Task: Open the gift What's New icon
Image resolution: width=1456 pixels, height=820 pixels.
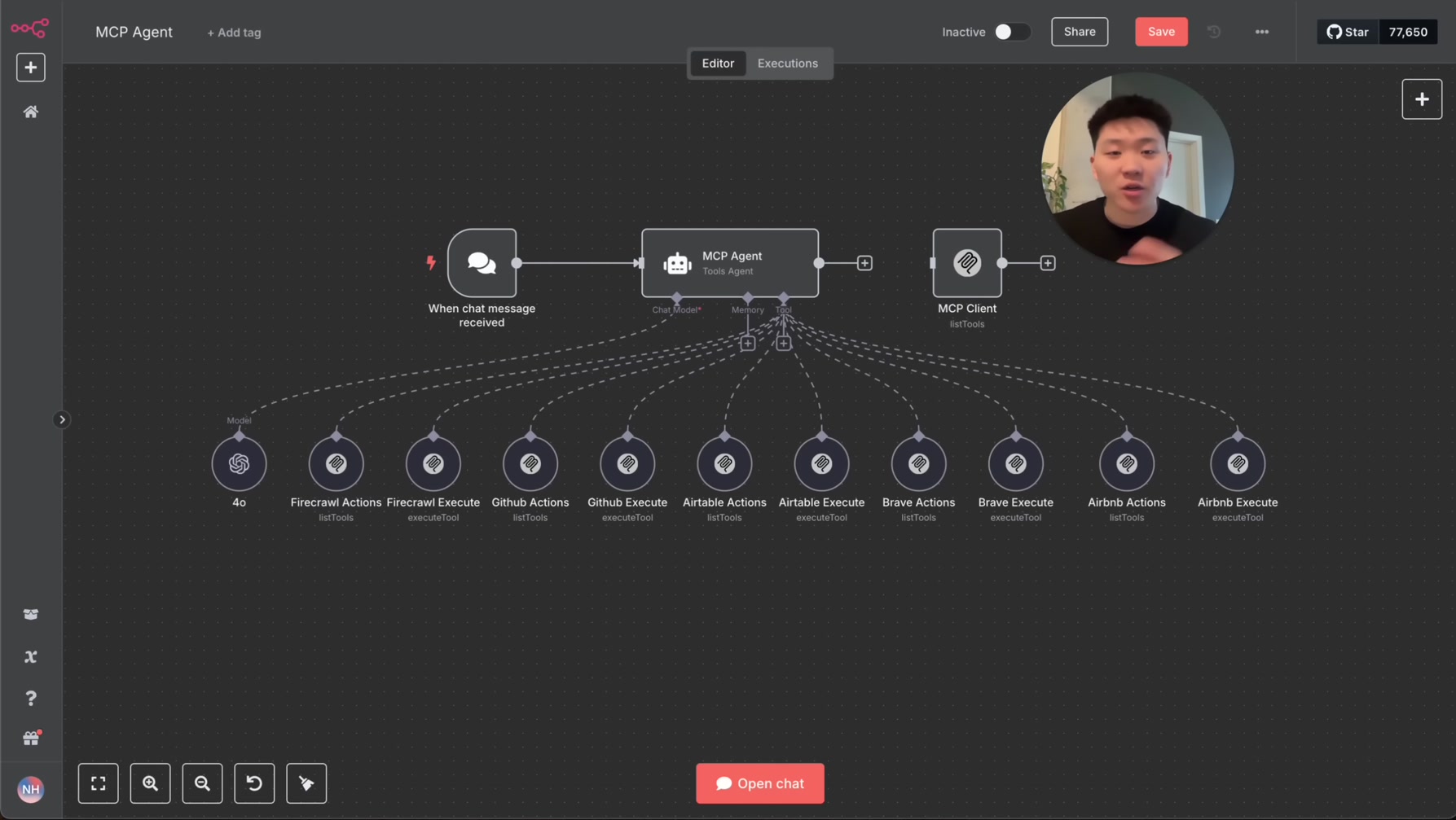Action: [31, 739]
